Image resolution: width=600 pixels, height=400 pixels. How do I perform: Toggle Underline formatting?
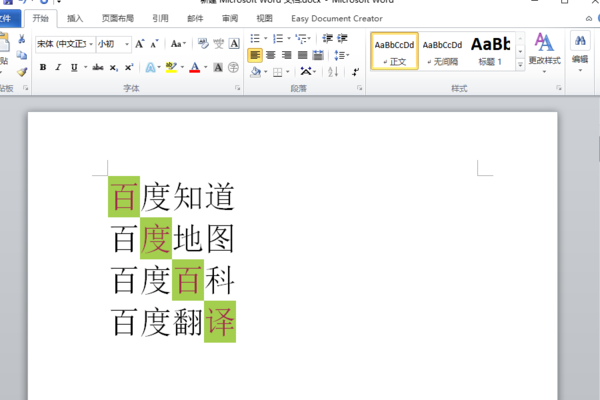pyautogui.click(x=74, y=68)
